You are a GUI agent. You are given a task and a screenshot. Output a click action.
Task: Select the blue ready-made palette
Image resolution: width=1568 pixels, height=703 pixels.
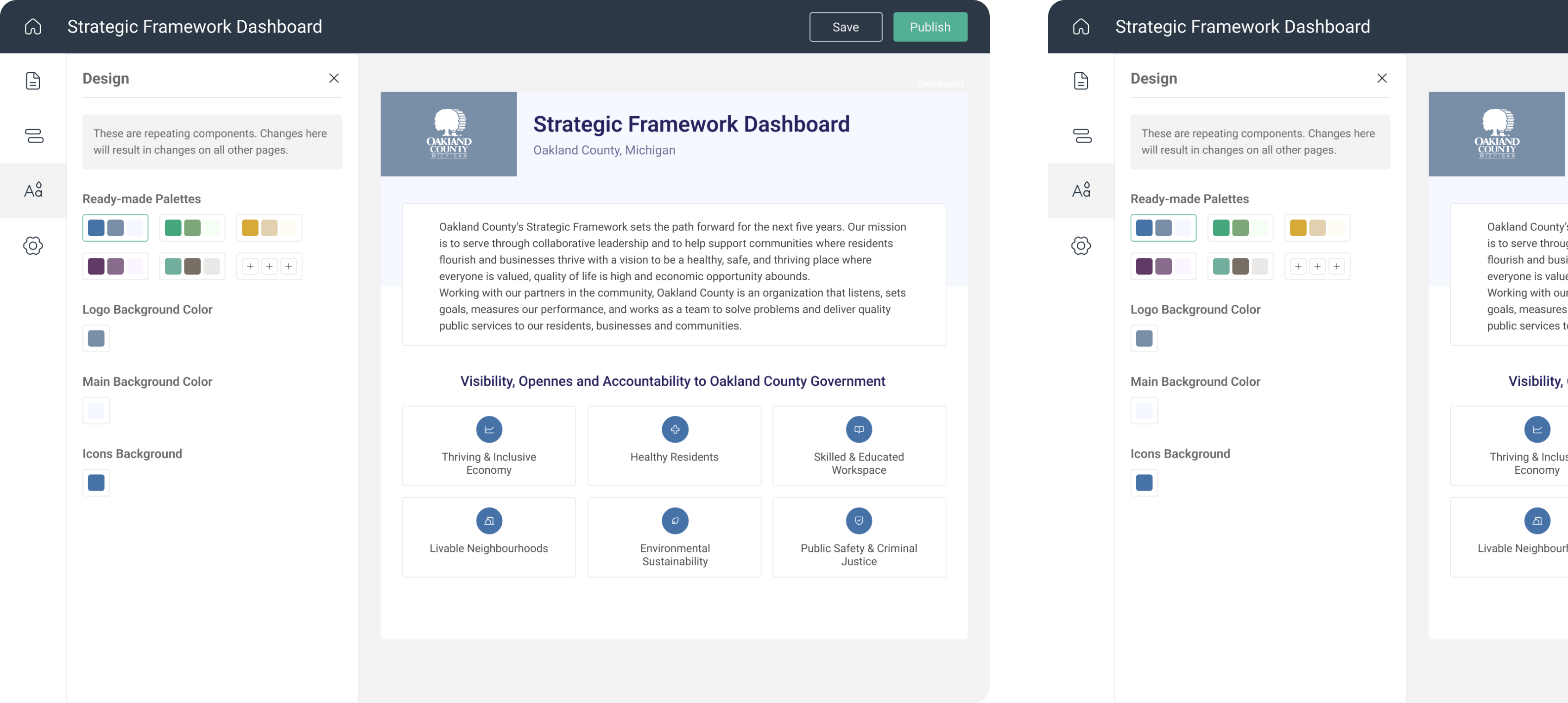(x=115, y=228)
